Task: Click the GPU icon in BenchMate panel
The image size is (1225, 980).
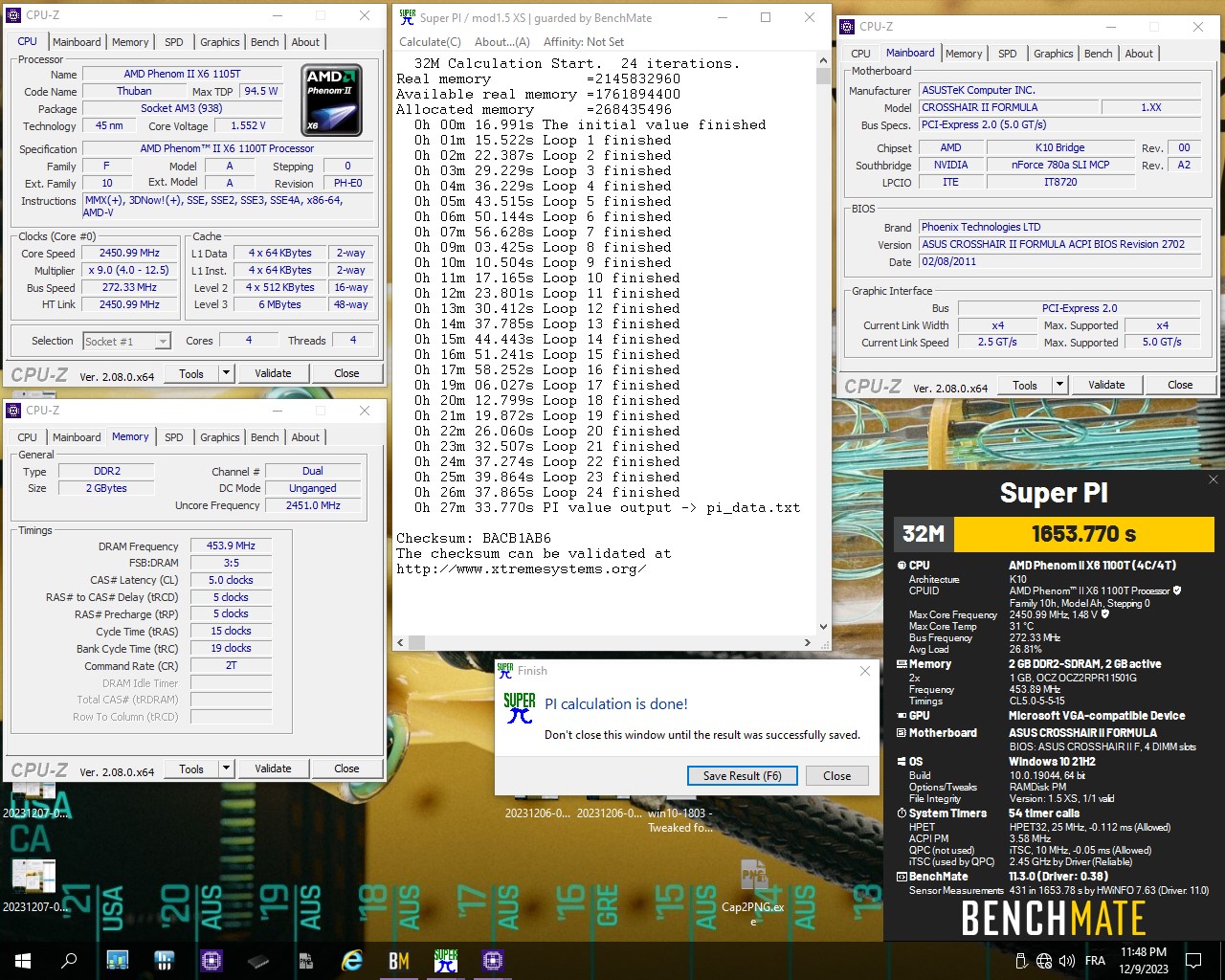Action: [902, 716]
